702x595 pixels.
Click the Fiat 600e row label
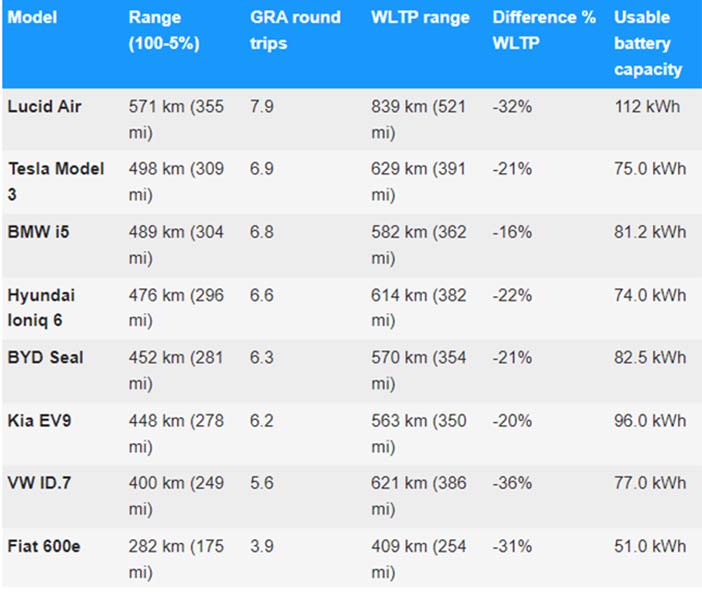click(x=44, y=546)
